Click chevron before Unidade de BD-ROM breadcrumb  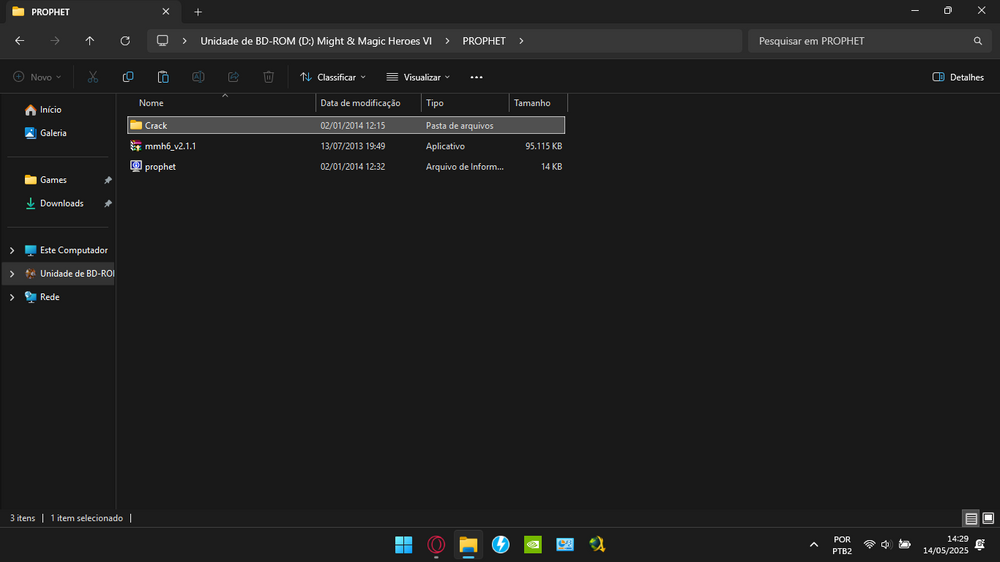(x=184, y=41)
